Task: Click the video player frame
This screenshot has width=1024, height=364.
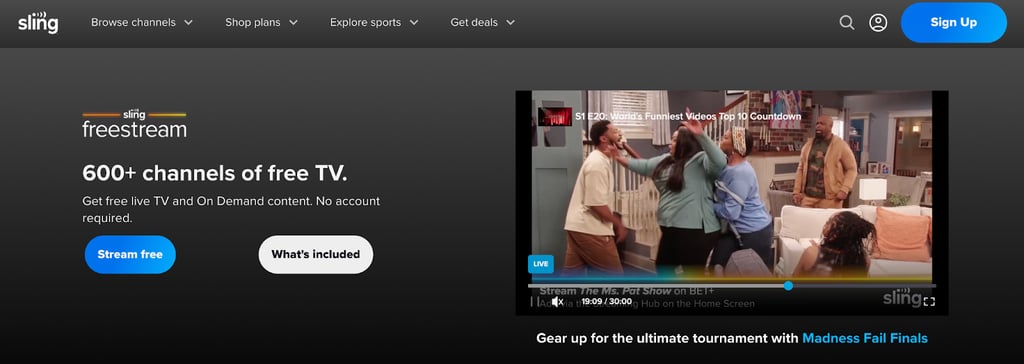Action: pyautogui.click(x=731, y=203)
